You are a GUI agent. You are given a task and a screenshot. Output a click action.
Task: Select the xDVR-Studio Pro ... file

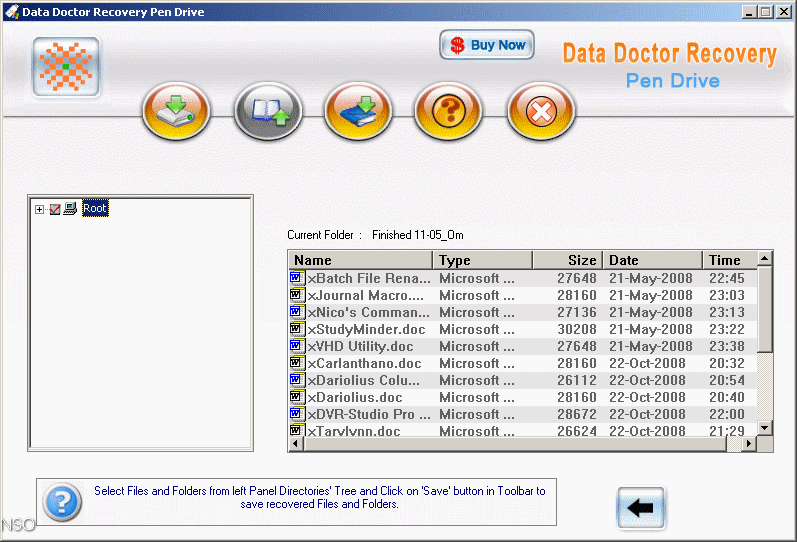[523, 414]
